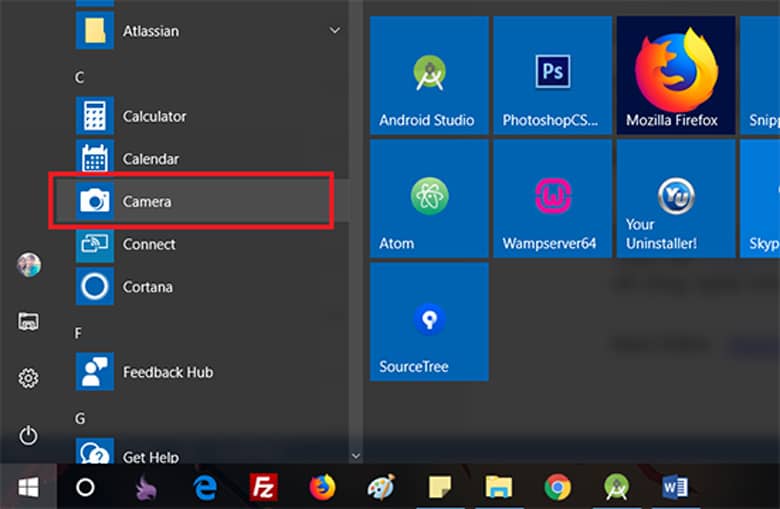Launch the Wampserver64 tile
The width and height of the screenshot is (780, 509).
pos(552,199)
